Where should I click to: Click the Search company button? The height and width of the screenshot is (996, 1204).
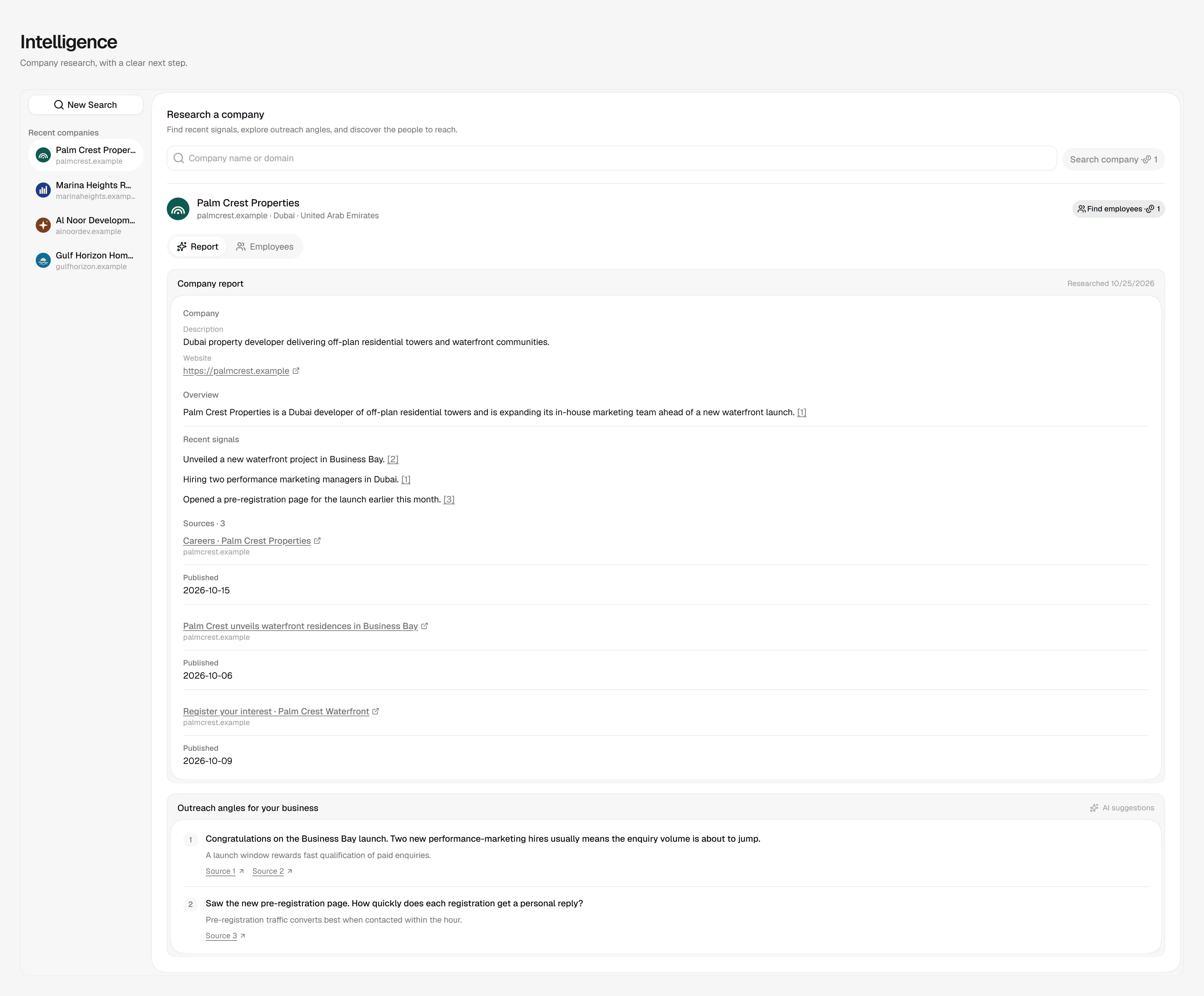1113,159
